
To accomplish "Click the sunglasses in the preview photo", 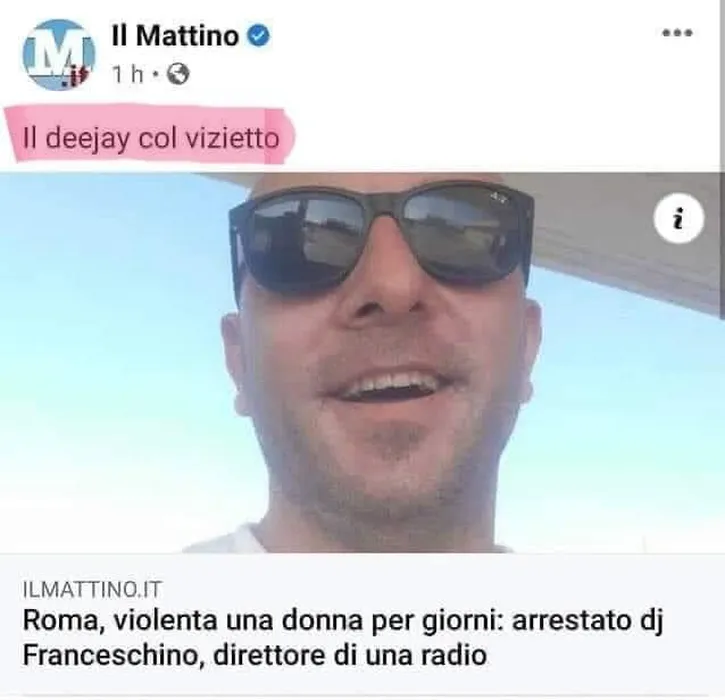I will 382,232.
